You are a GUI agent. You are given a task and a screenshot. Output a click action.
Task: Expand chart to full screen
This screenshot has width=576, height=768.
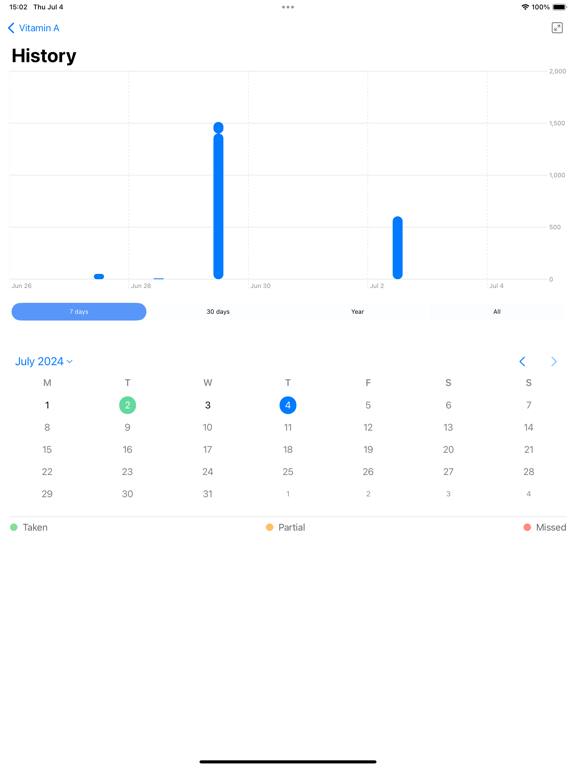[557, 28]
